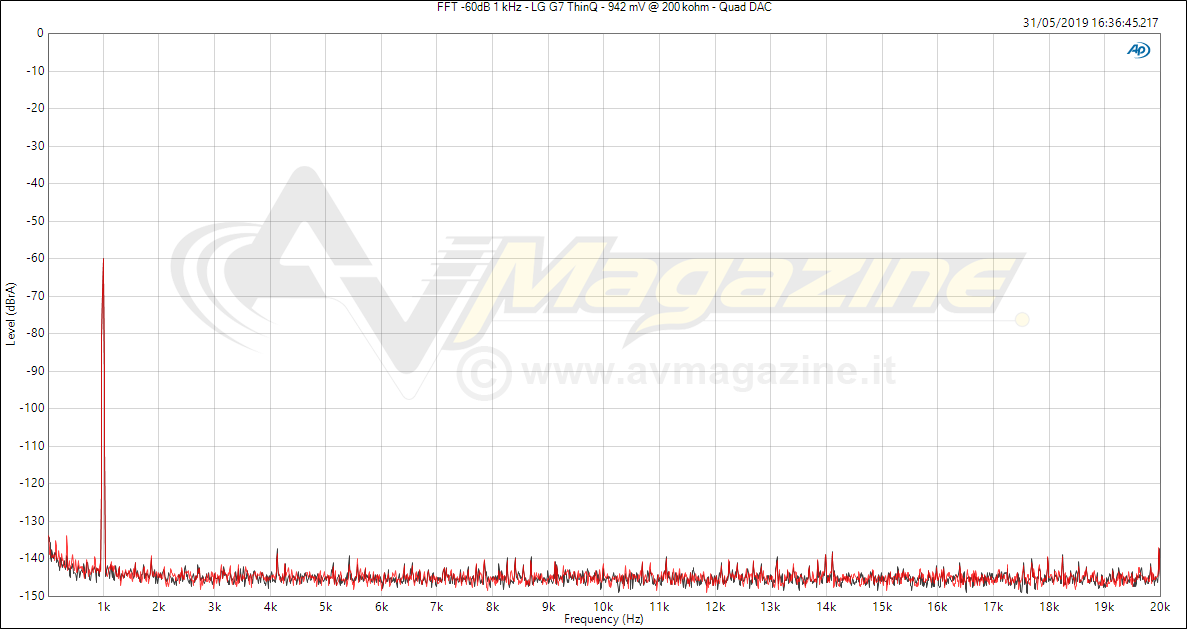1187x629 pixels.
Task: Click the 1 kHz peak of the red trace
Action: point(103,260)
